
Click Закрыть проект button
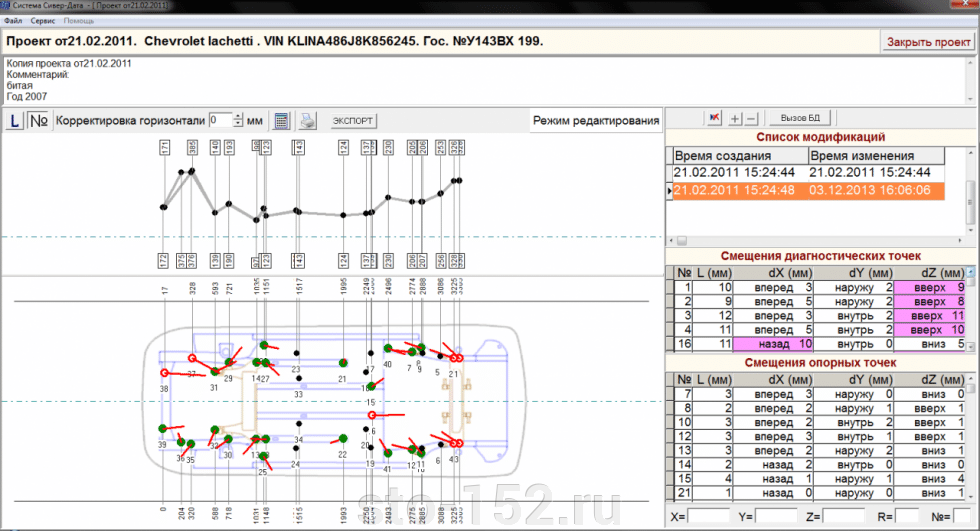926,42
